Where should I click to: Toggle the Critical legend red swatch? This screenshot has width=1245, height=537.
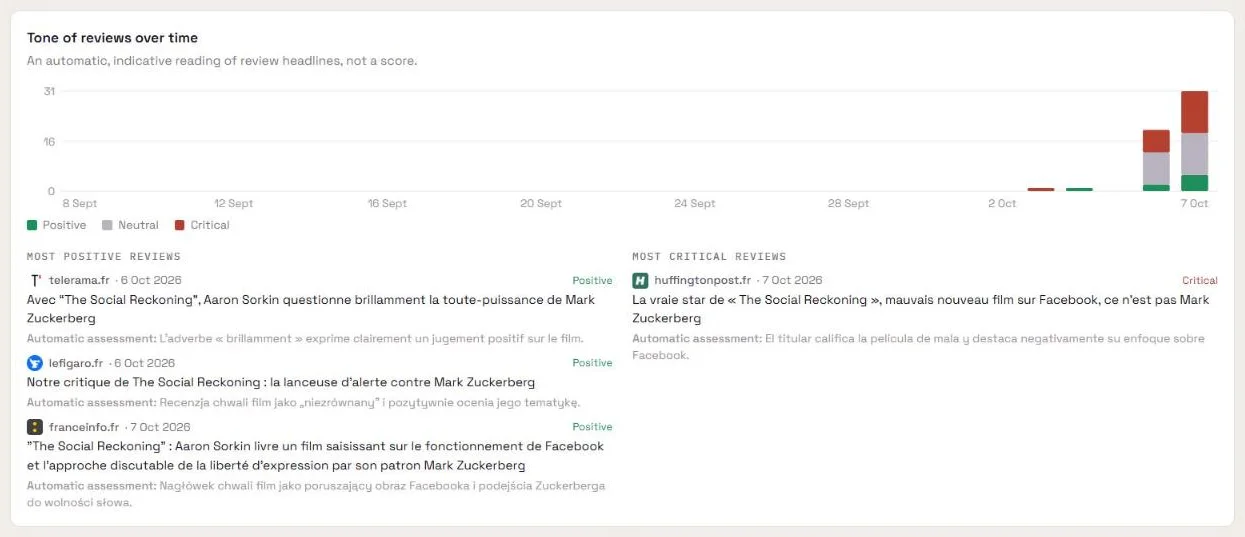coord(180,225)
